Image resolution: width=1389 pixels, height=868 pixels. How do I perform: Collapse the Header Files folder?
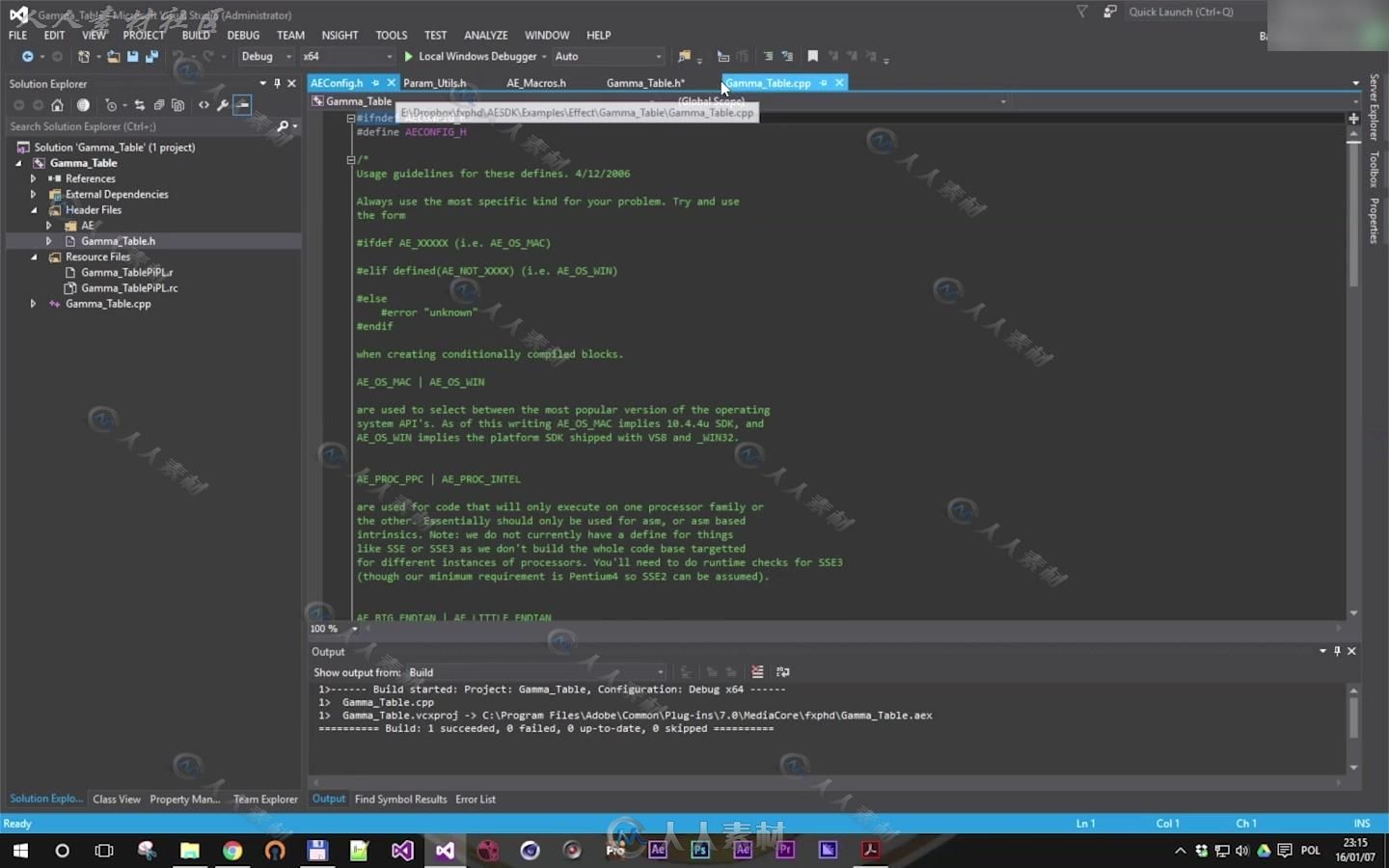click(x=33, y=209)
